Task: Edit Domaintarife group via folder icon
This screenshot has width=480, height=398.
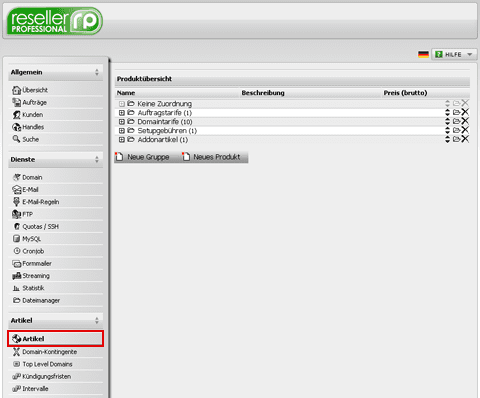Action: pyautogui.click(x=456, y=121)
